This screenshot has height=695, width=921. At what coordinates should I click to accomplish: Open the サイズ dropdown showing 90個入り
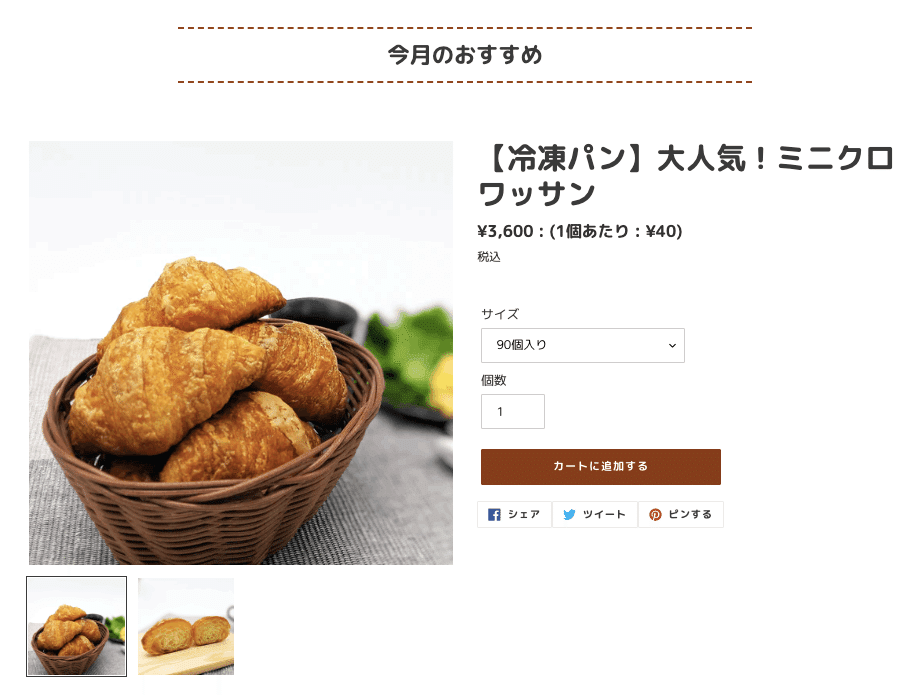[583, 345]
